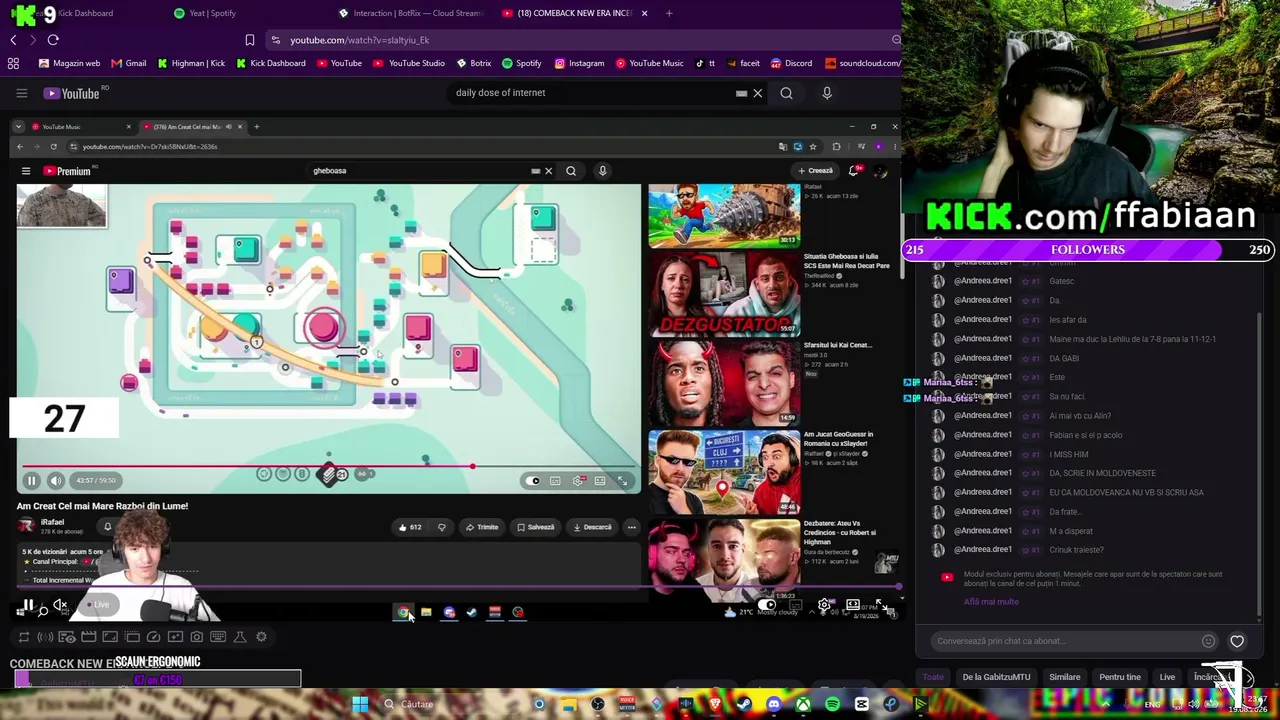This screenshot has height=720, width=1280.
Task: Unmute the outer stream player
Action: (60, 605)
